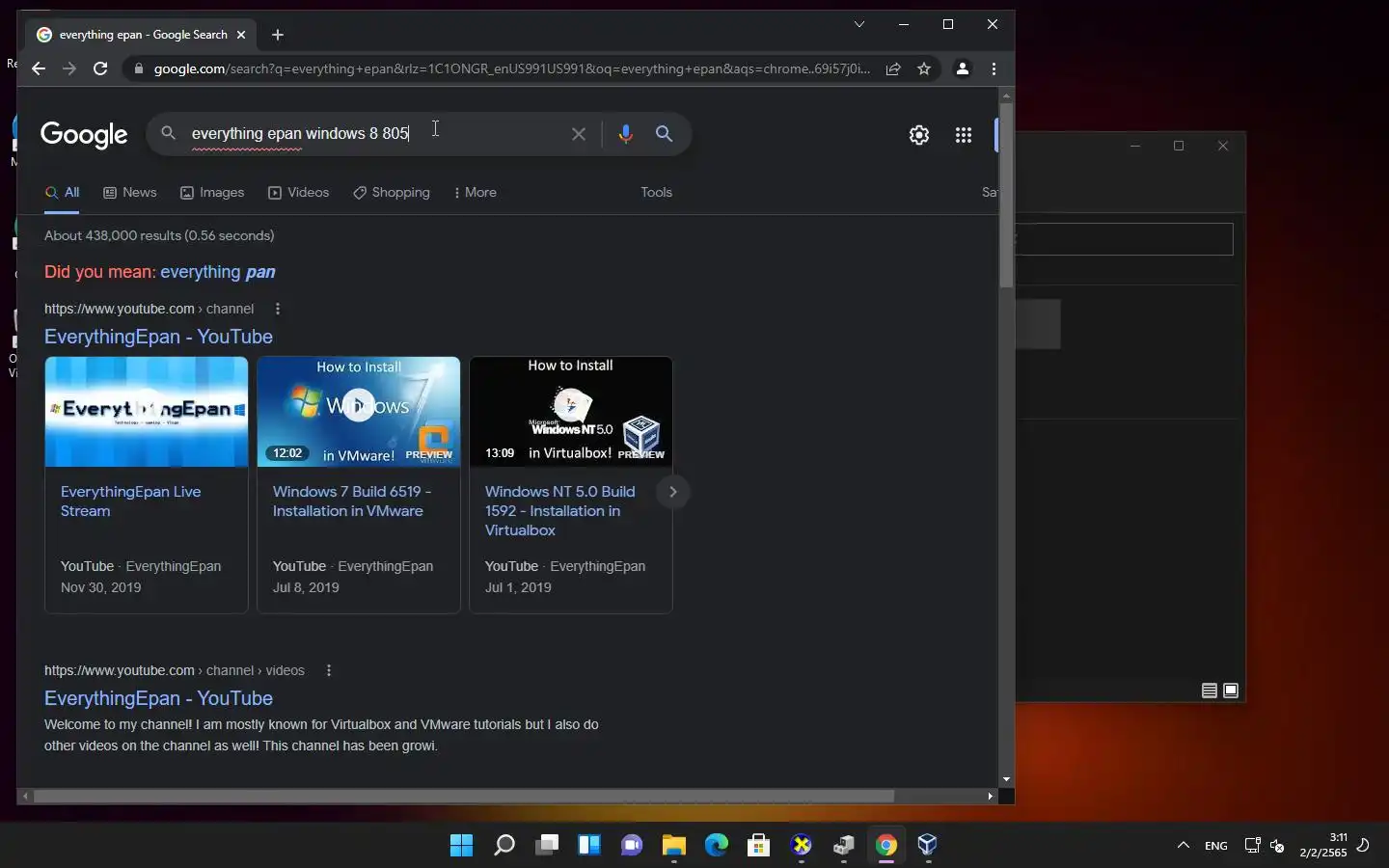Image resolution: width=1389 pixels, height=868 pixels.
Task: Select the All results tab
Action: click(x=62, y=192)
